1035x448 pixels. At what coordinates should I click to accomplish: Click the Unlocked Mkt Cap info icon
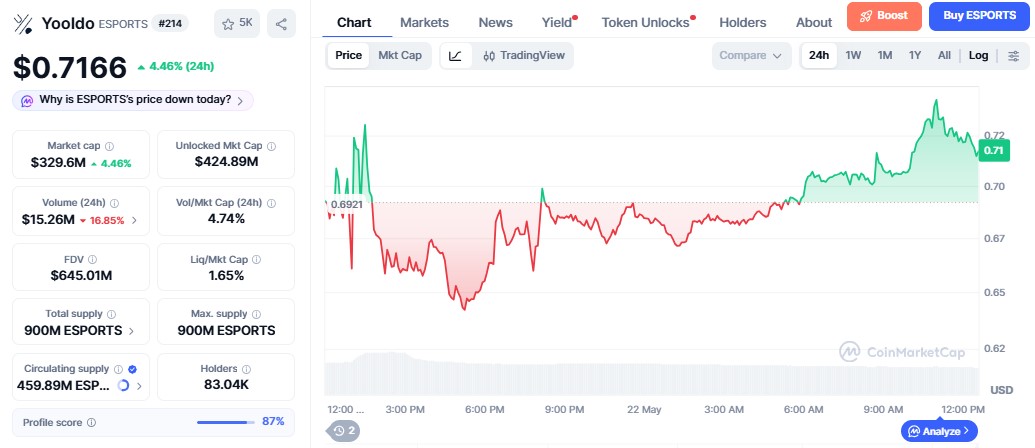tap(271, 146)
